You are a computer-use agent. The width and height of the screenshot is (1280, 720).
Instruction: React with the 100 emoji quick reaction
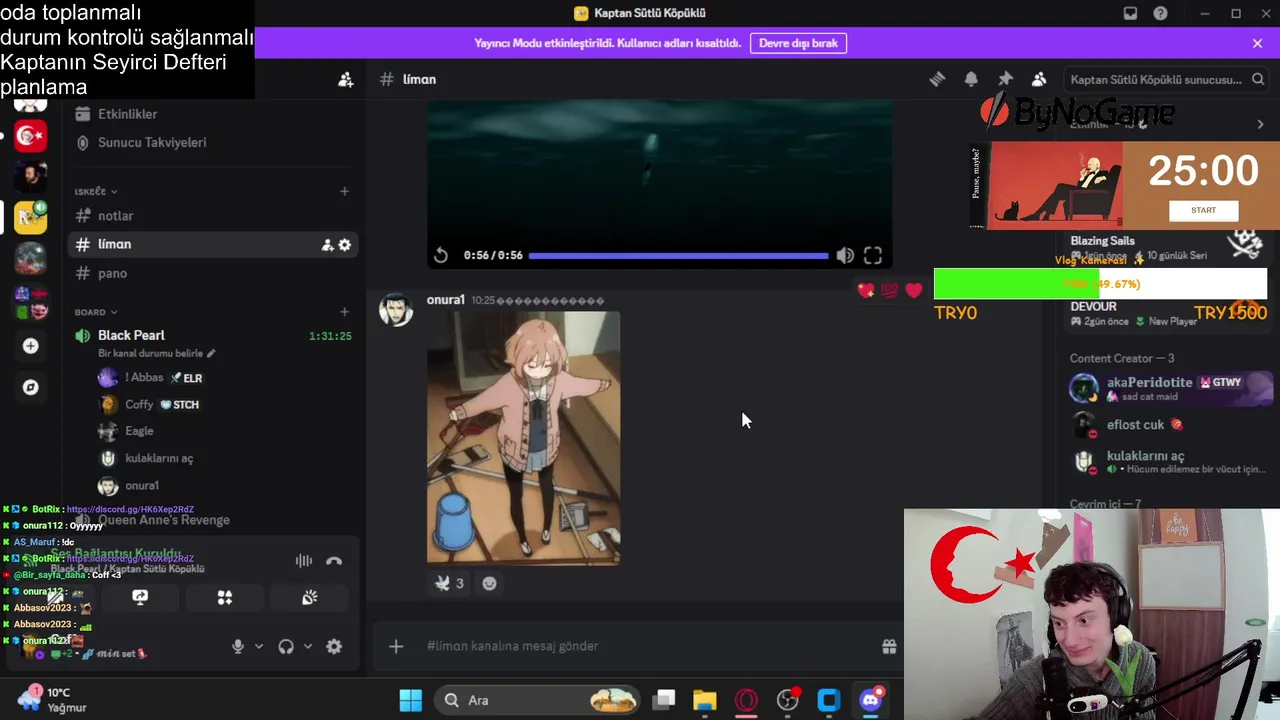coord(890,290)
